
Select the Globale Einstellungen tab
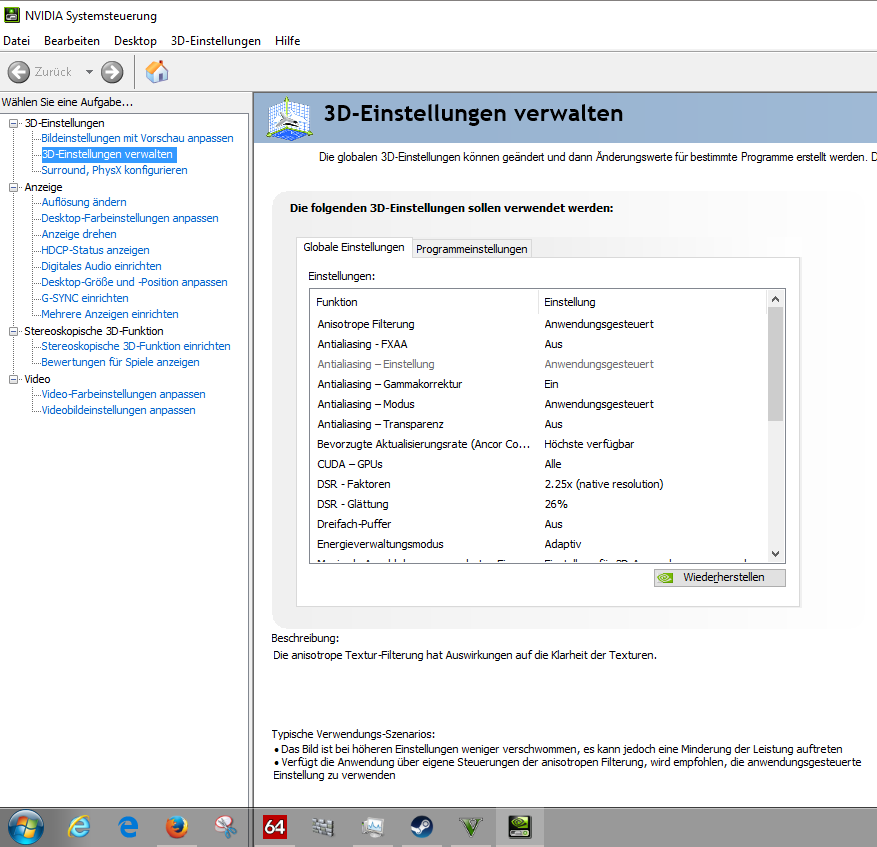pyautogui.click(x=354, y=247)
